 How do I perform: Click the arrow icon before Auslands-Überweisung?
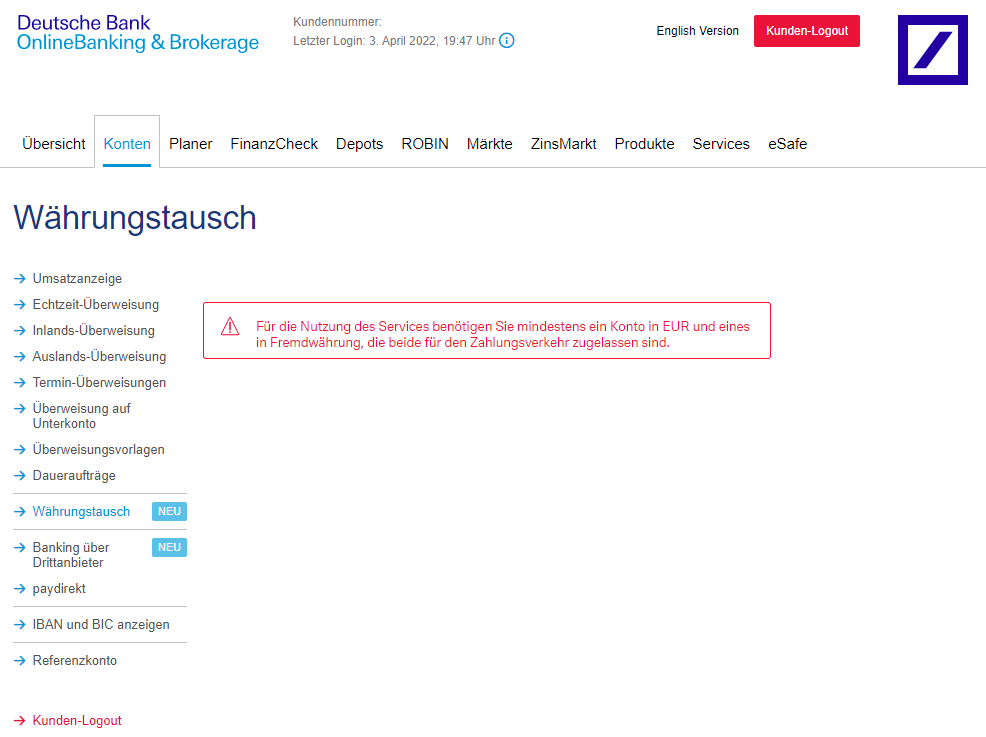click(20, 357)
